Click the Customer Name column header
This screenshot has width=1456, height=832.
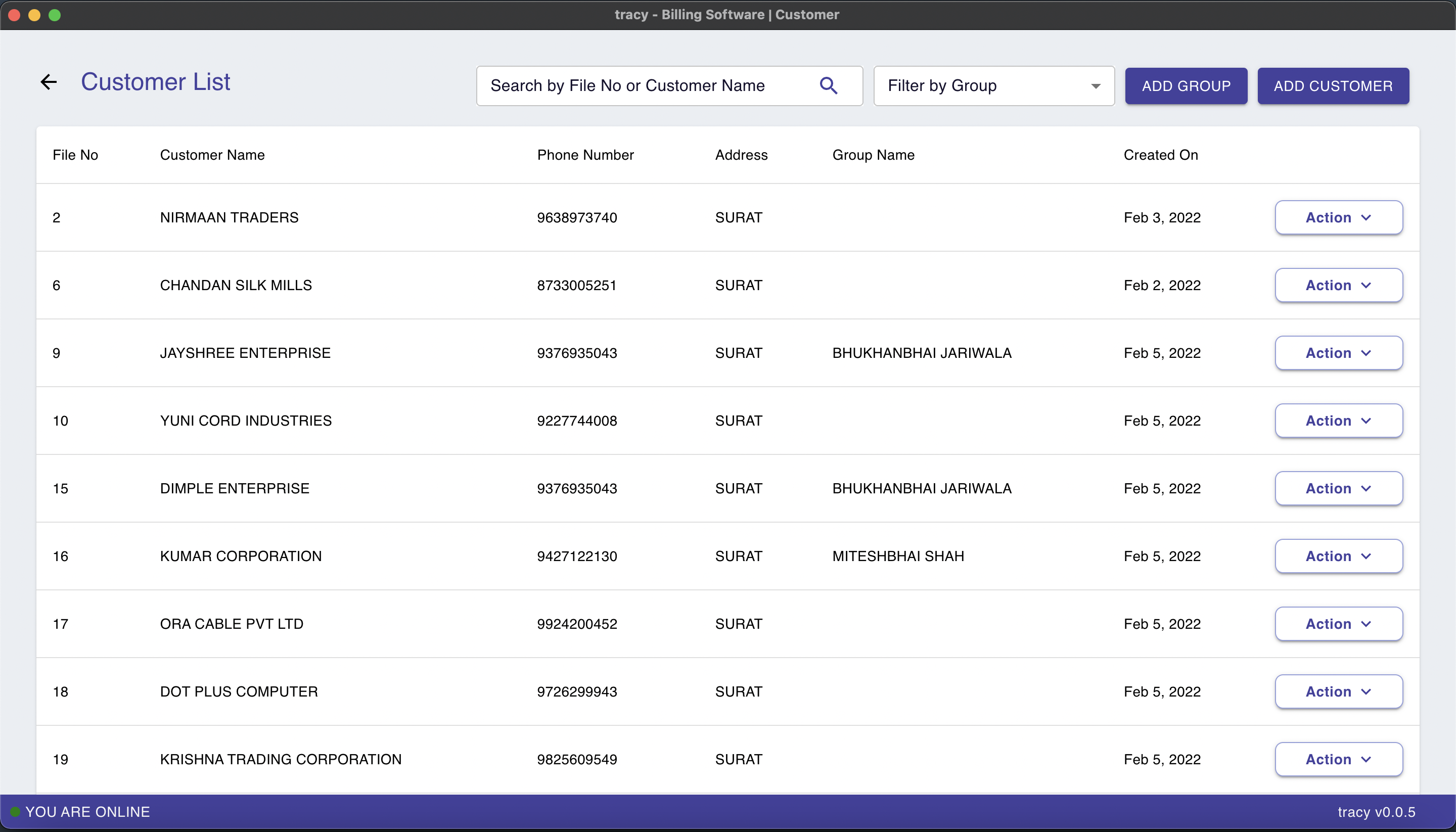click(212, 155)
